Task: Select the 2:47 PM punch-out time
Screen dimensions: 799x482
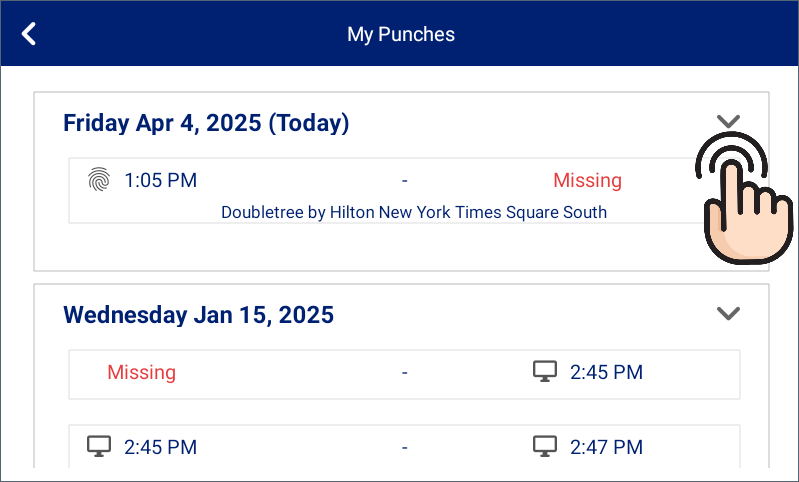Action: tap(606, 447)
